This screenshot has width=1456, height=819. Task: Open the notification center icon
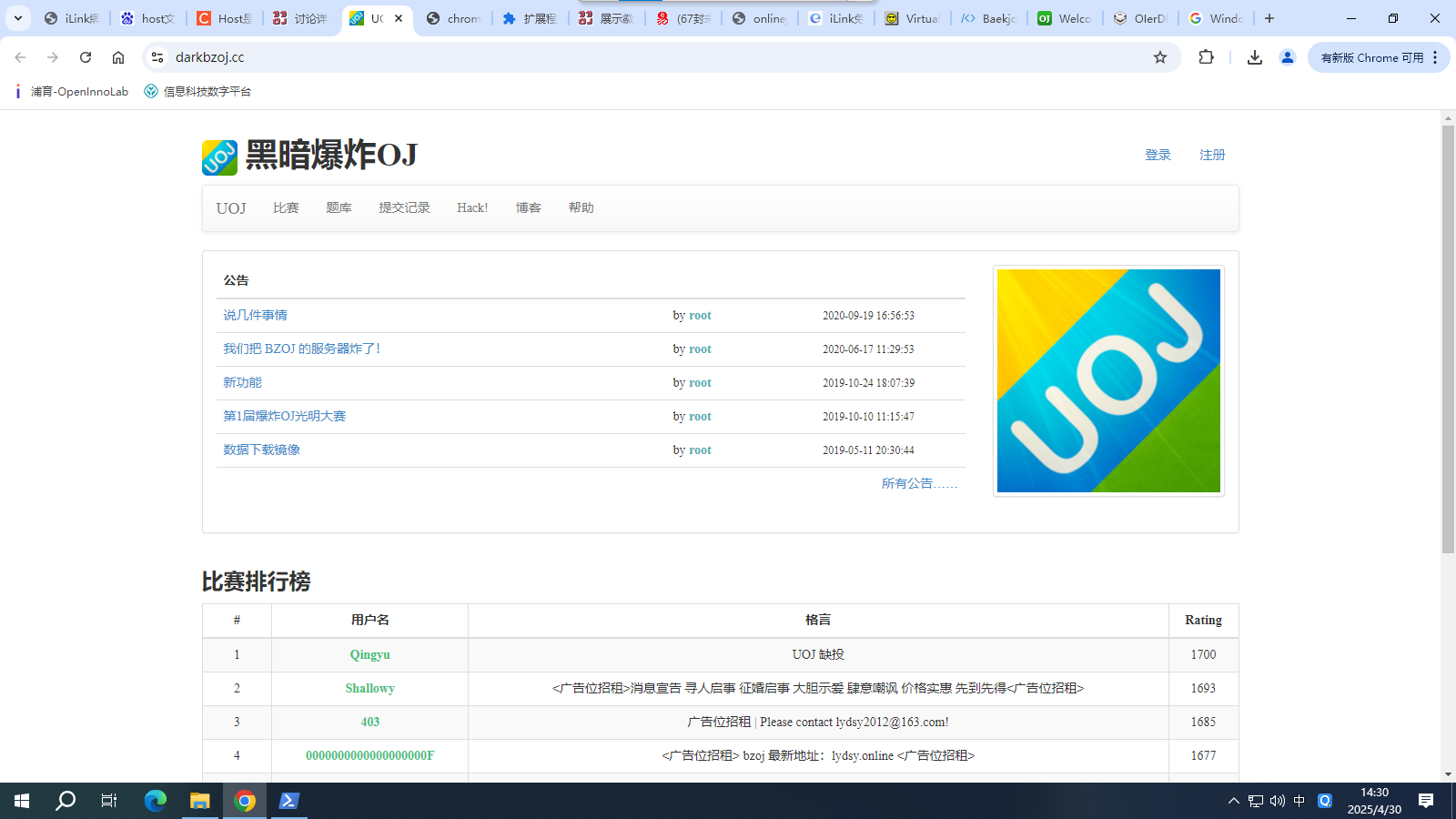1426,801
